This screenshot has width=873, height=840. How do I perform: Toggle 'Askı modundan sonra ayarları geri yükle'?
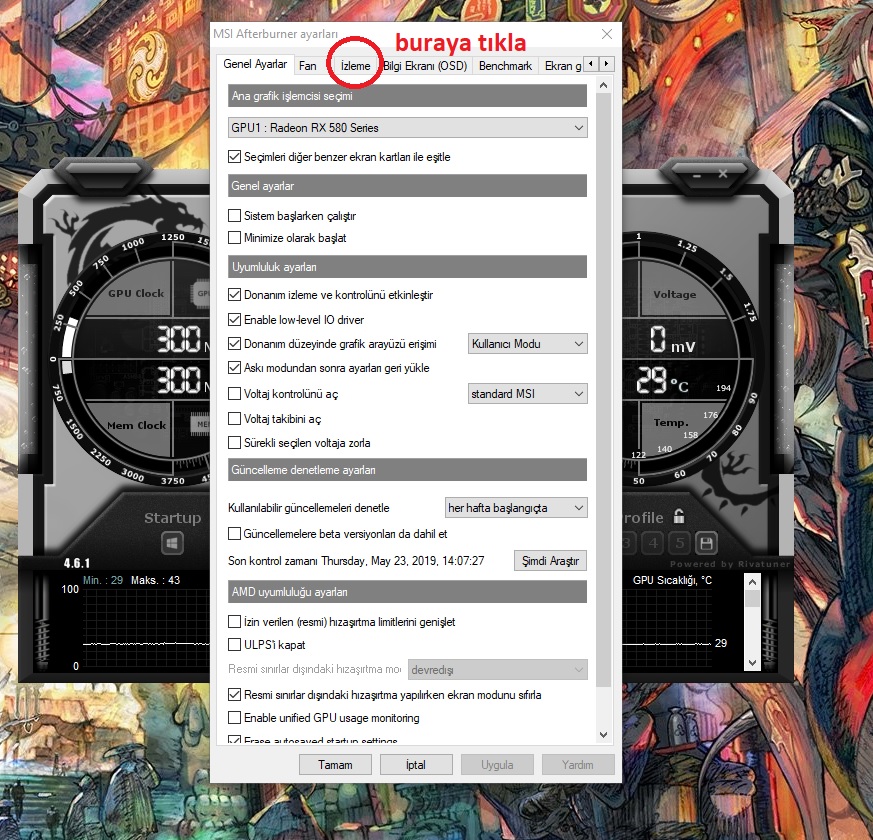234,367
